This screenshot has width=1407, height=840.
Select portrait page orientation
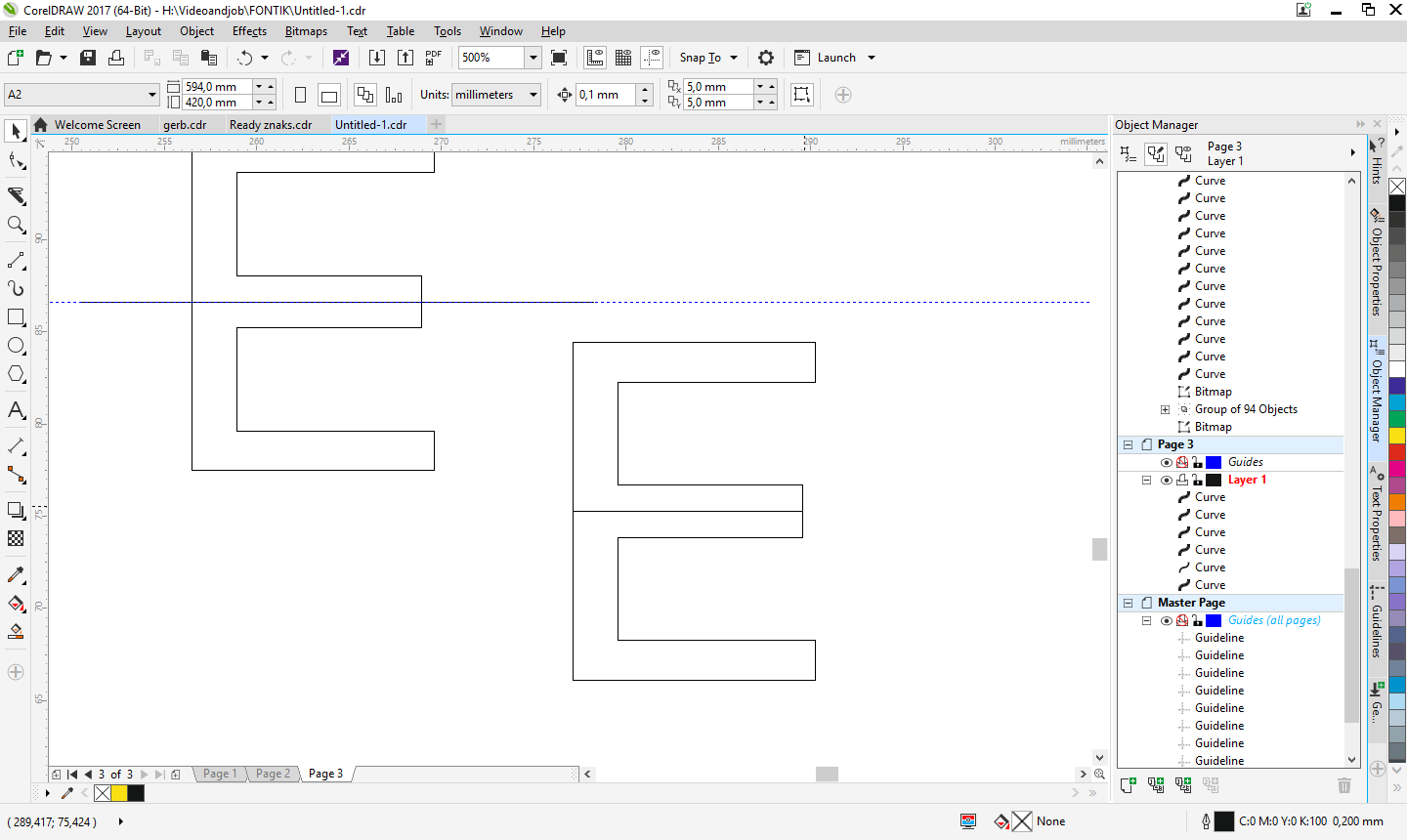[300, 95]
